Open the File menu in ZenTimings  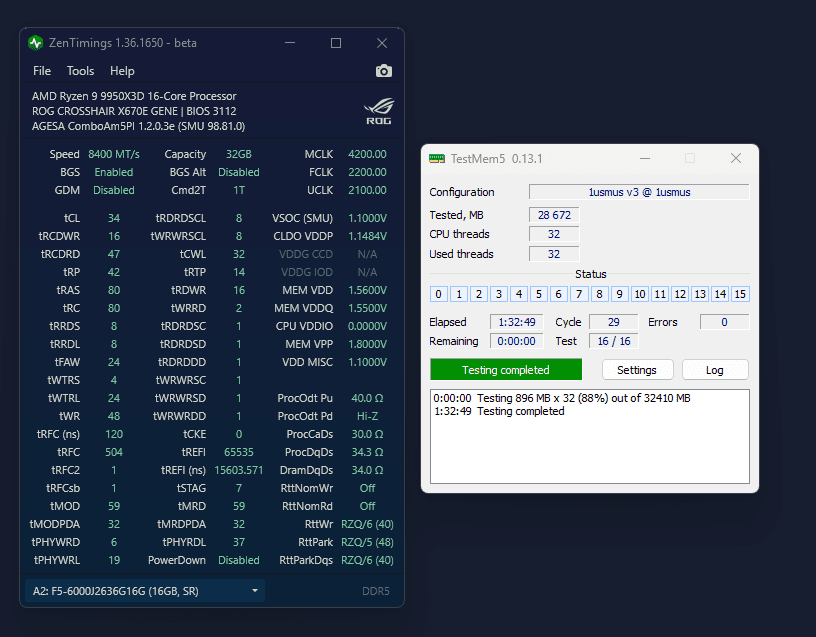42,71
